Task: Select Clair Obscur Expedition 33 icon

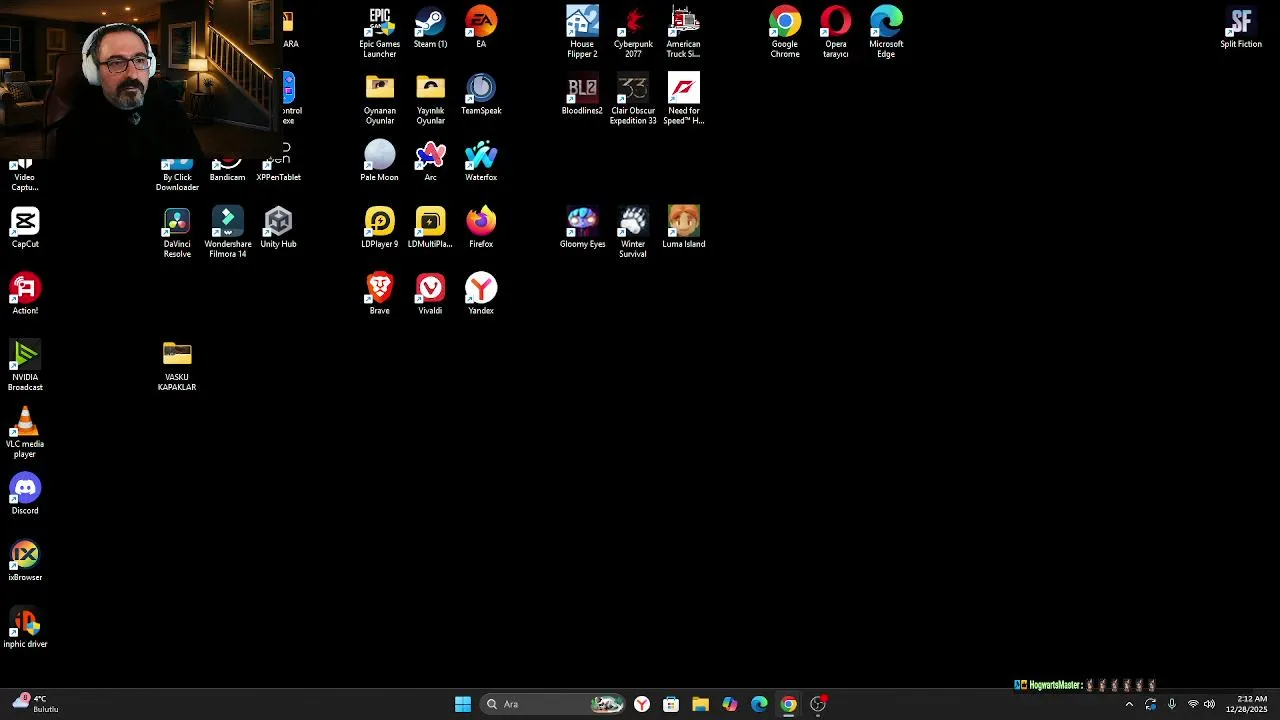Action: (x=633, y=99)
